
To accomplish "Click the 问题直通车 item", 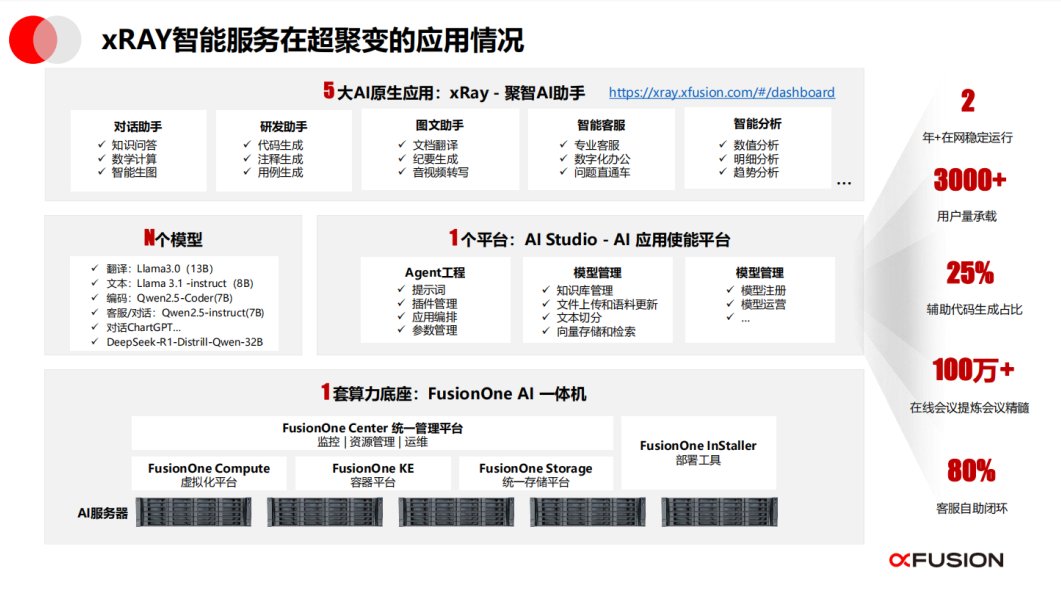I will [x=602, y=173].
